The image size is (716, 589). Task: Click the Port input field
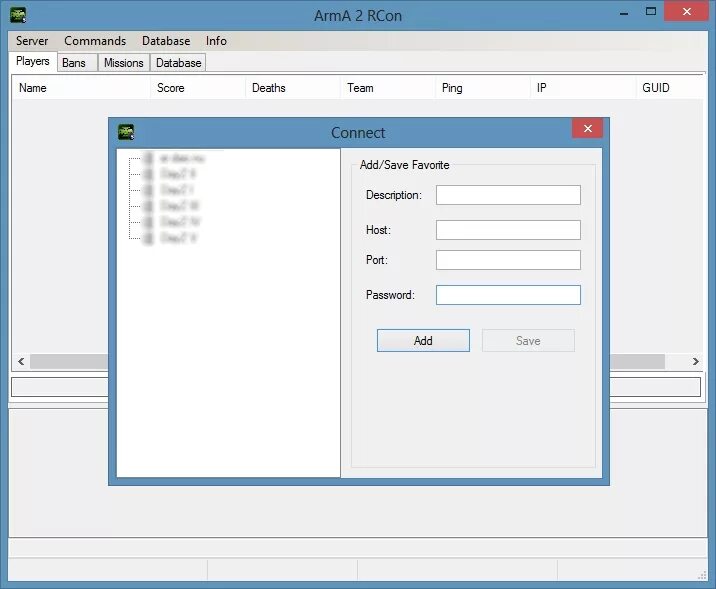508,260
